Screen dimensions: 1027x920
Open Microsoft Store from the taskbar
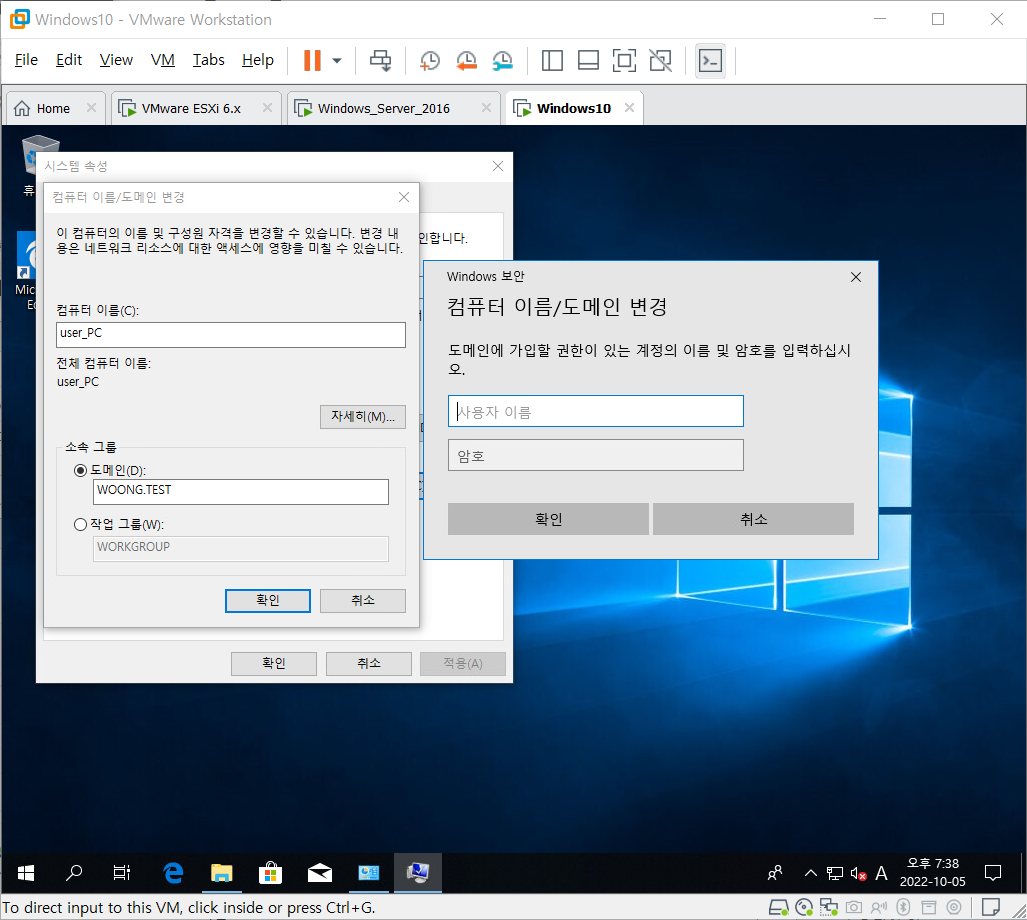[271, 873]
